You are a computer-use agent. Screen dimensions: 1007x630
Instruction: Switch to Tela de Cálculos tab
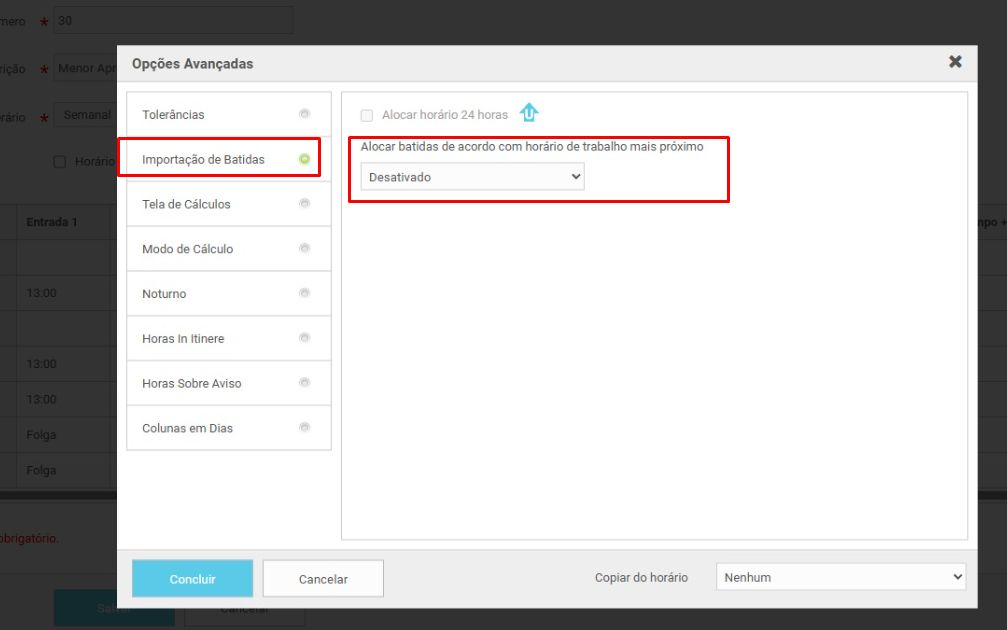(186, 204)
